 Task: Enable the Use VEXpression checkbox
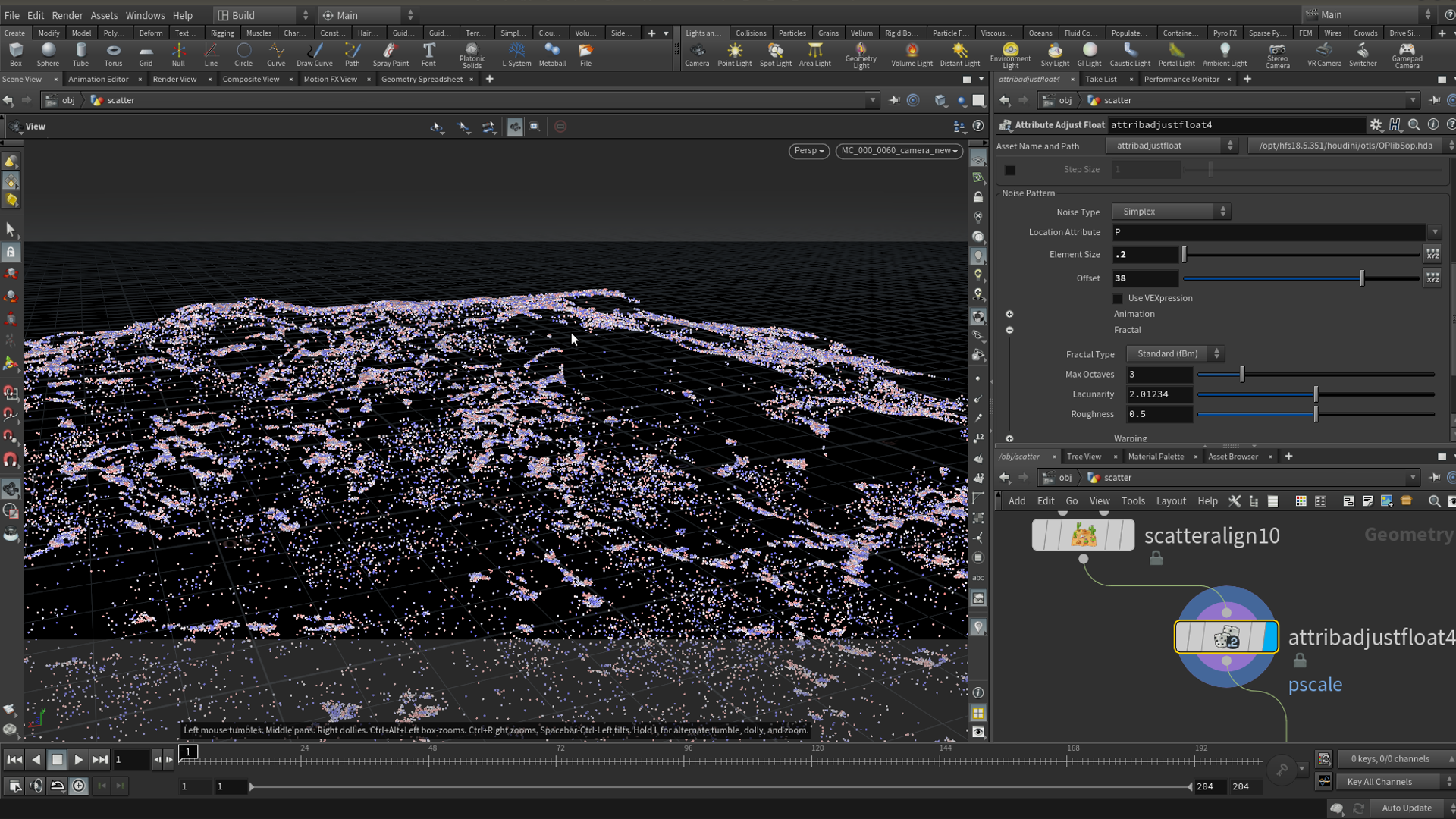coord(1118,299)
